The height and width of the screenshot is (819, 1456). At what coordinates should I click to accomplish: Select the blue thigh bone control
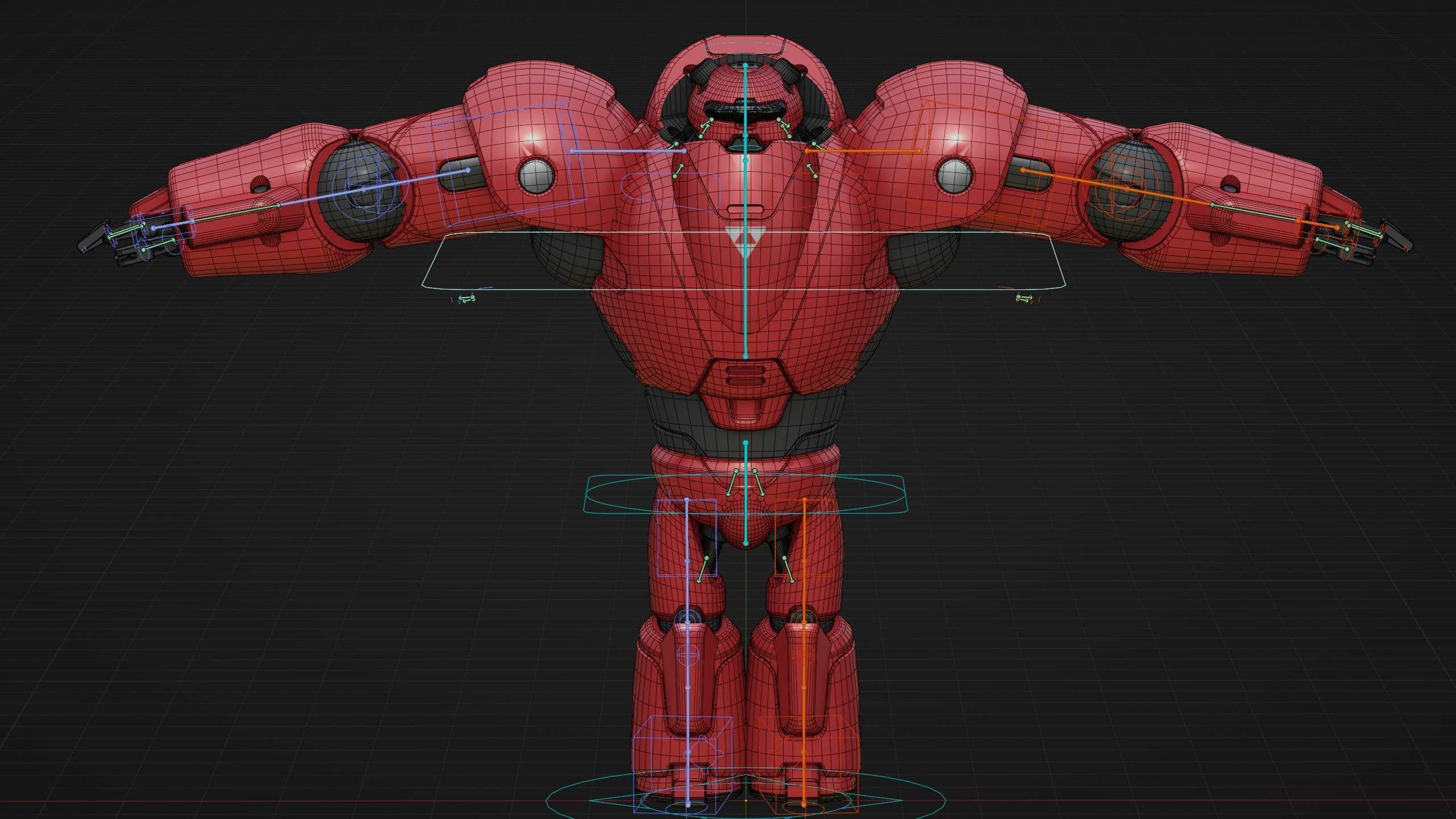pos(686,560)
